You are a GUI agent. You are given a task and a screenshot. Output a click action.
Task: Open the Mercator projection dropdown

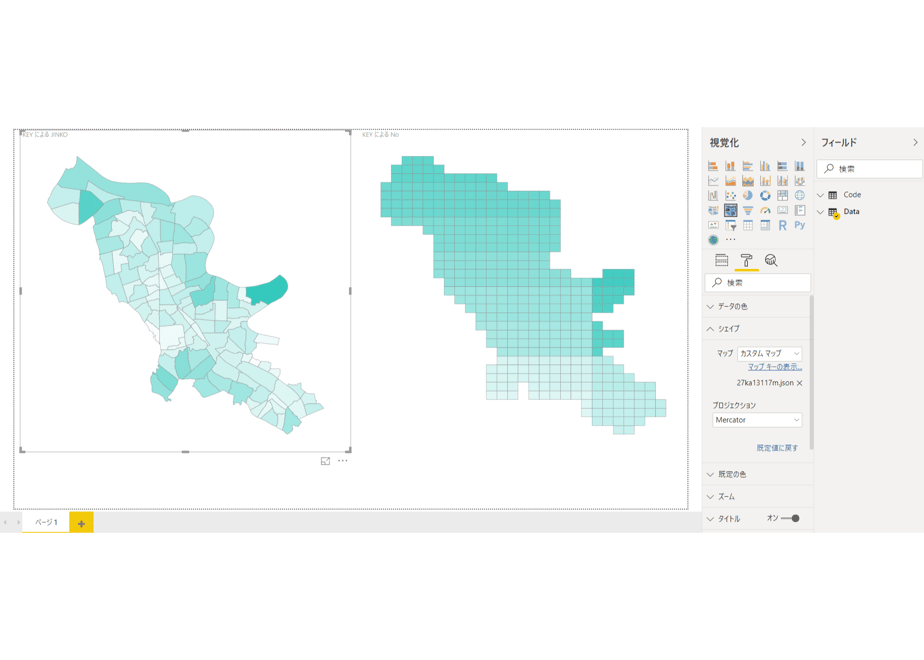click(757, 420)
